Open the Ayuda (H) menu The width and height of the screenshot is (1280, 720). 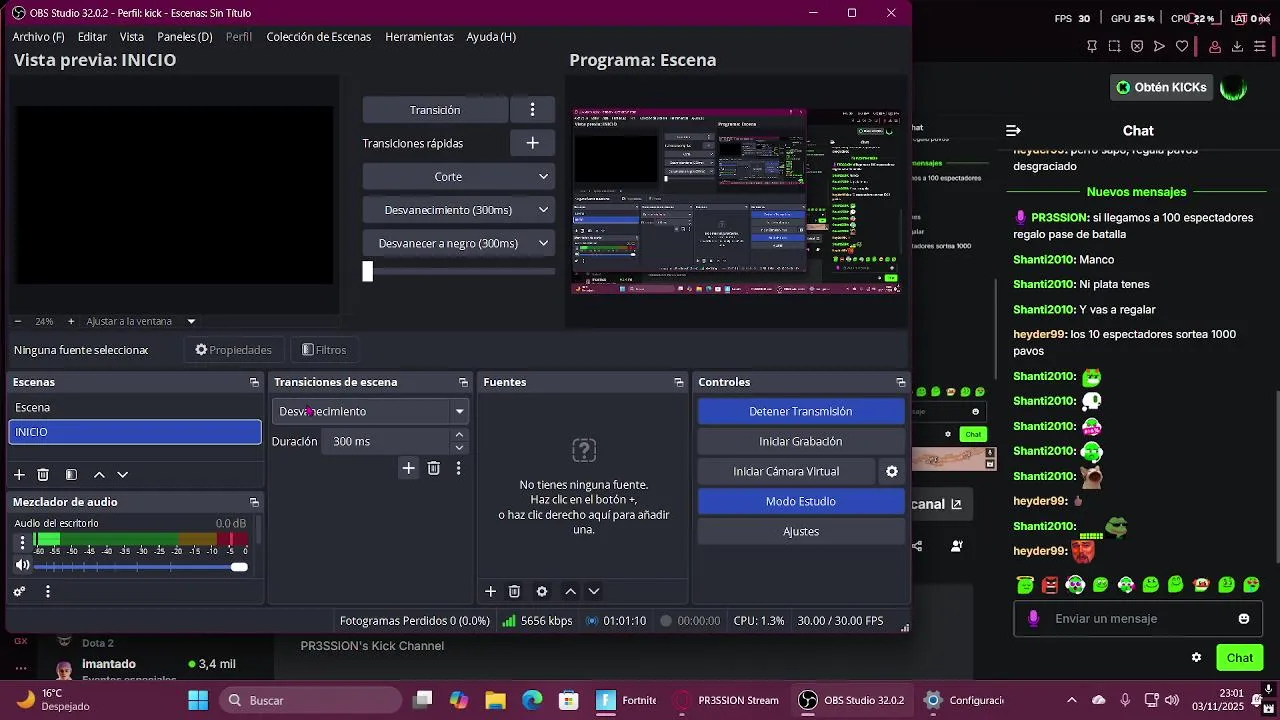tap(491, 37)
